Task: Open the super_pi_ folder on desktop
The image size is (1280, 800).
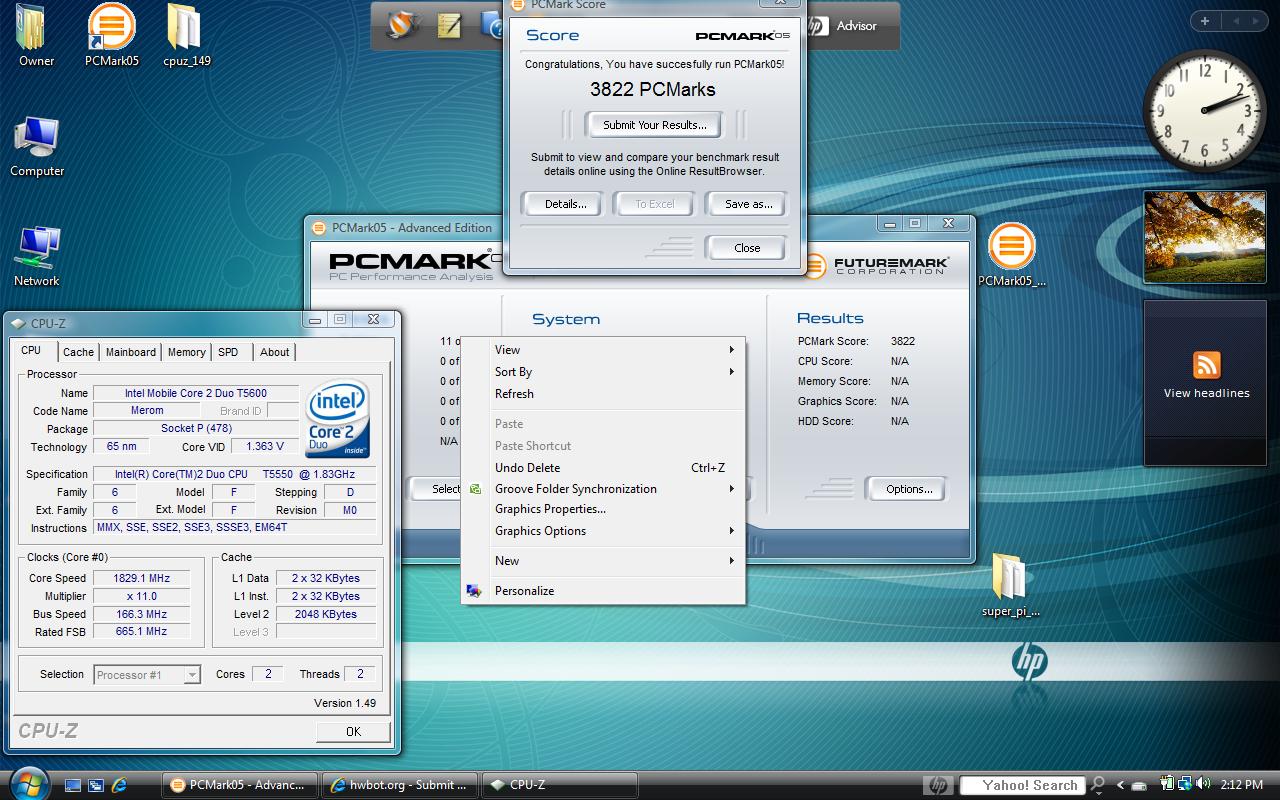Action: (x=1010, y=585)
